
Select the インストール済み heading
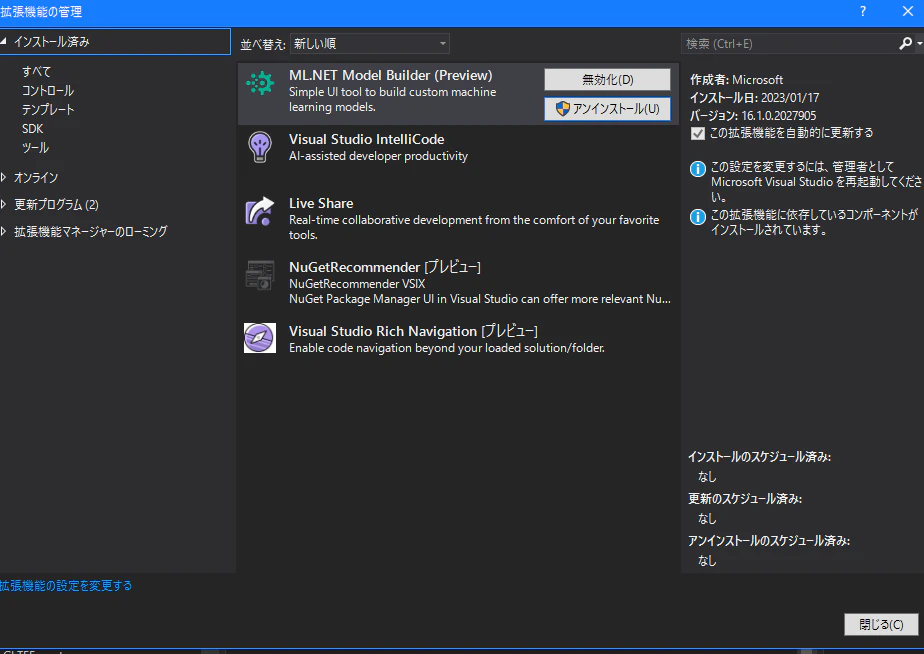point(52,42)
